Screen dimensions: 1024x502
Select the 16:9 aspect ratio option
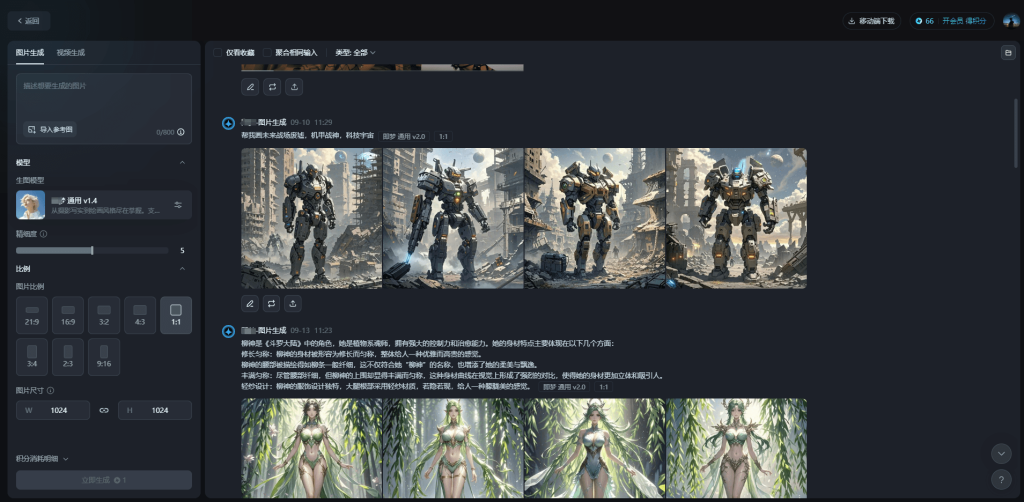68,314
